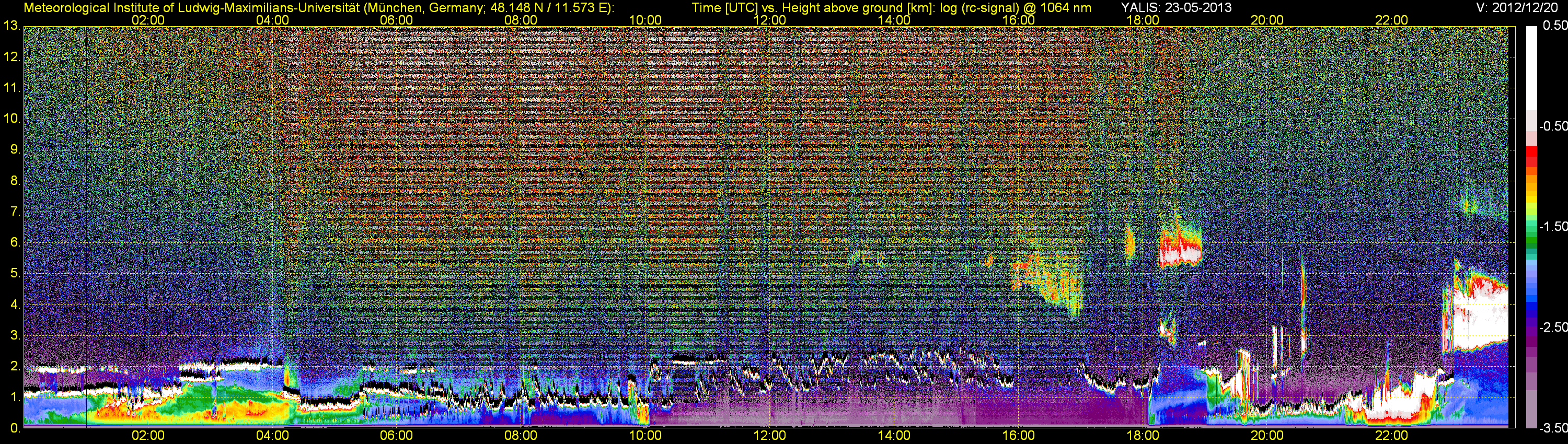Click the coordinates '48.148 N / 11.573 E'
Screen dimensions: 1568x444
[548, 7]
